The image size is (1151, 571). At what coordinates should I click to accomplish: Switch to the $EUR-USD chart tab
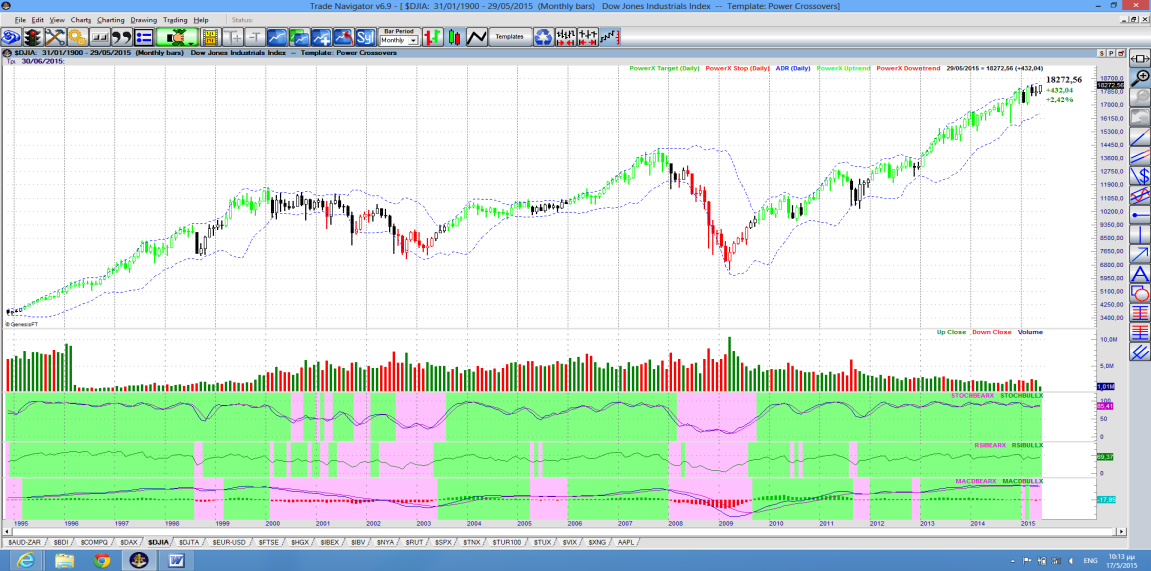228,542
